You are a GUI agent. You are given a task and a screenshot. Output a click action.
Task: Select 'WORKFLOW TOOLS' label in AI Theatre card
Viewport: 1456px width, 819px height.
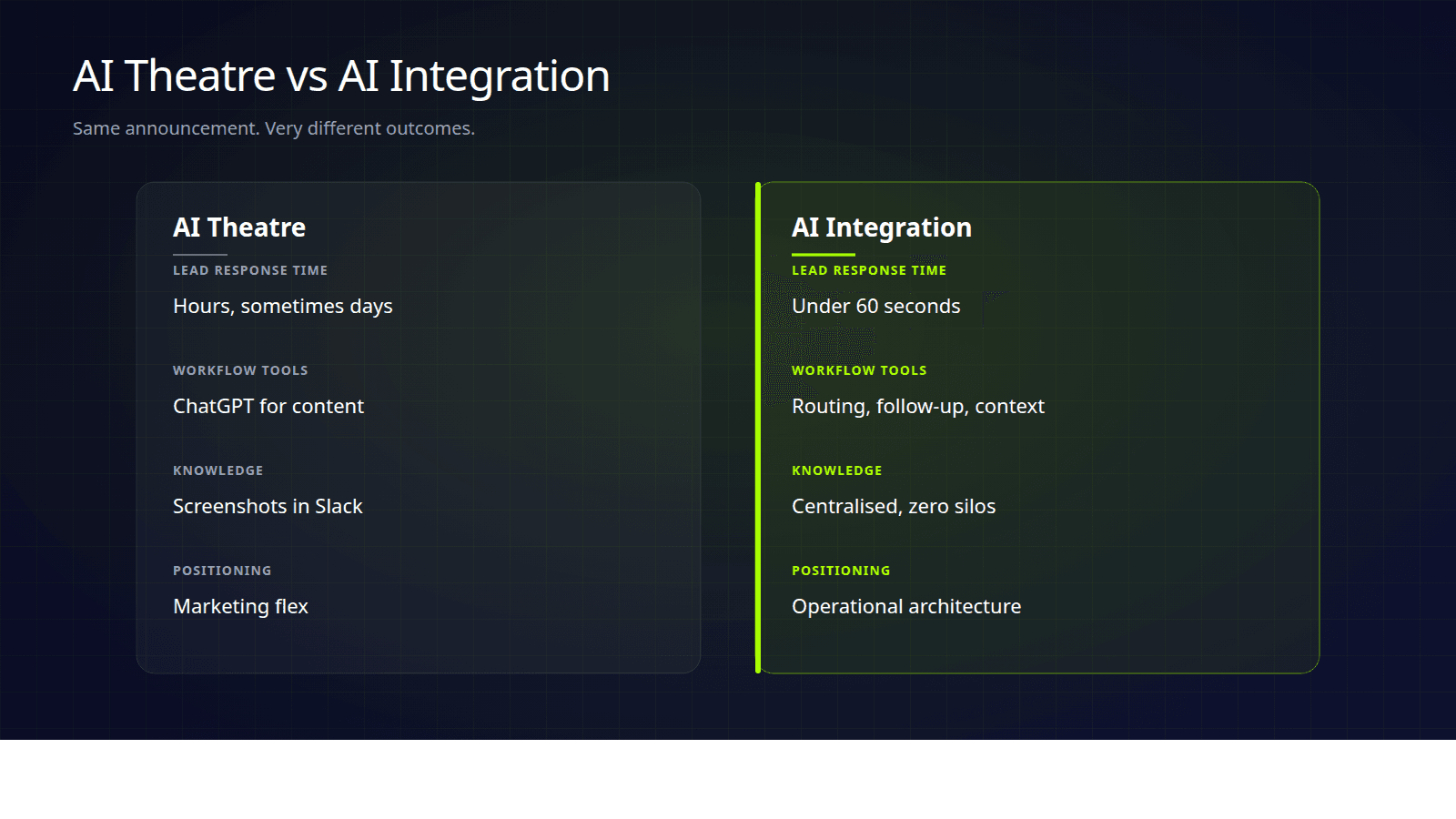pos(240,370)
